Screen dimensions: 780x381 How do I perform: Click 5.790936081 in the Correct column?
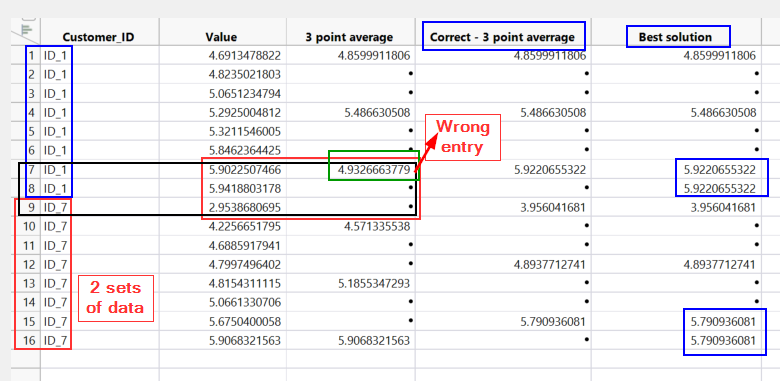coord(553,322)
